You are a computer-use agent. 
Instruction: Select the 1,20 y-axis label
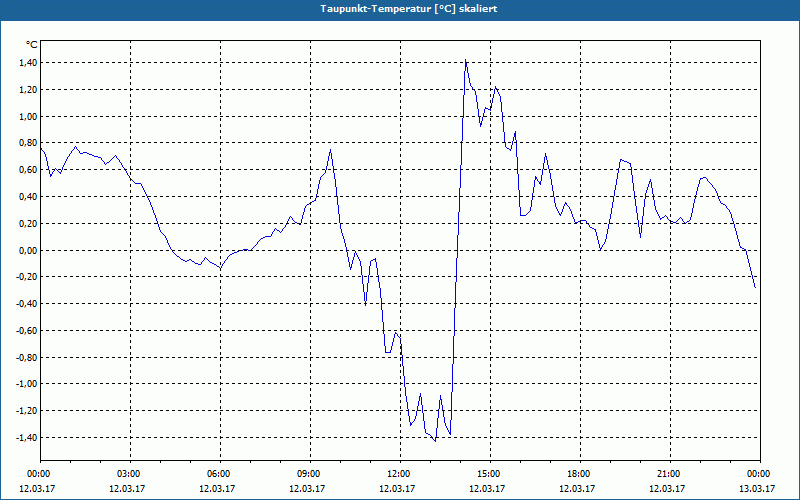point(28,90)
